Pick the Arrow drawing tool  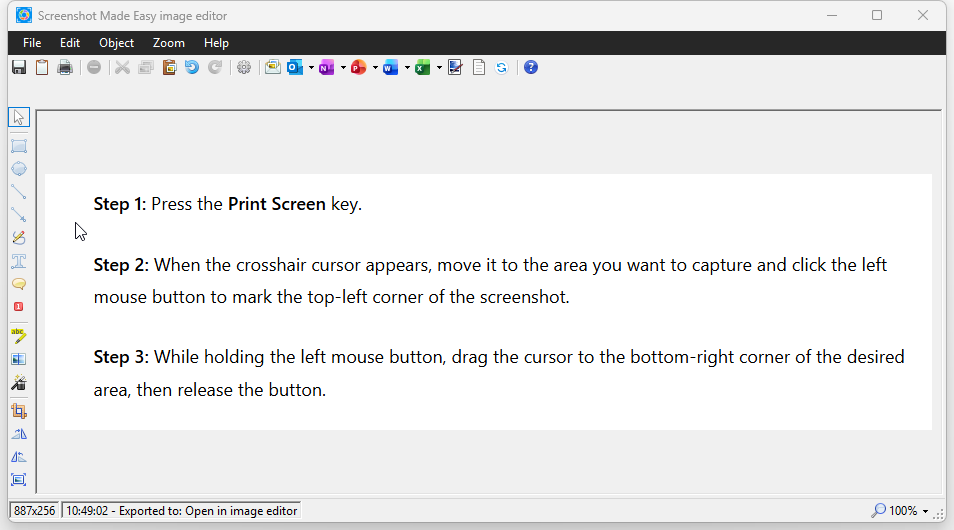18,214
